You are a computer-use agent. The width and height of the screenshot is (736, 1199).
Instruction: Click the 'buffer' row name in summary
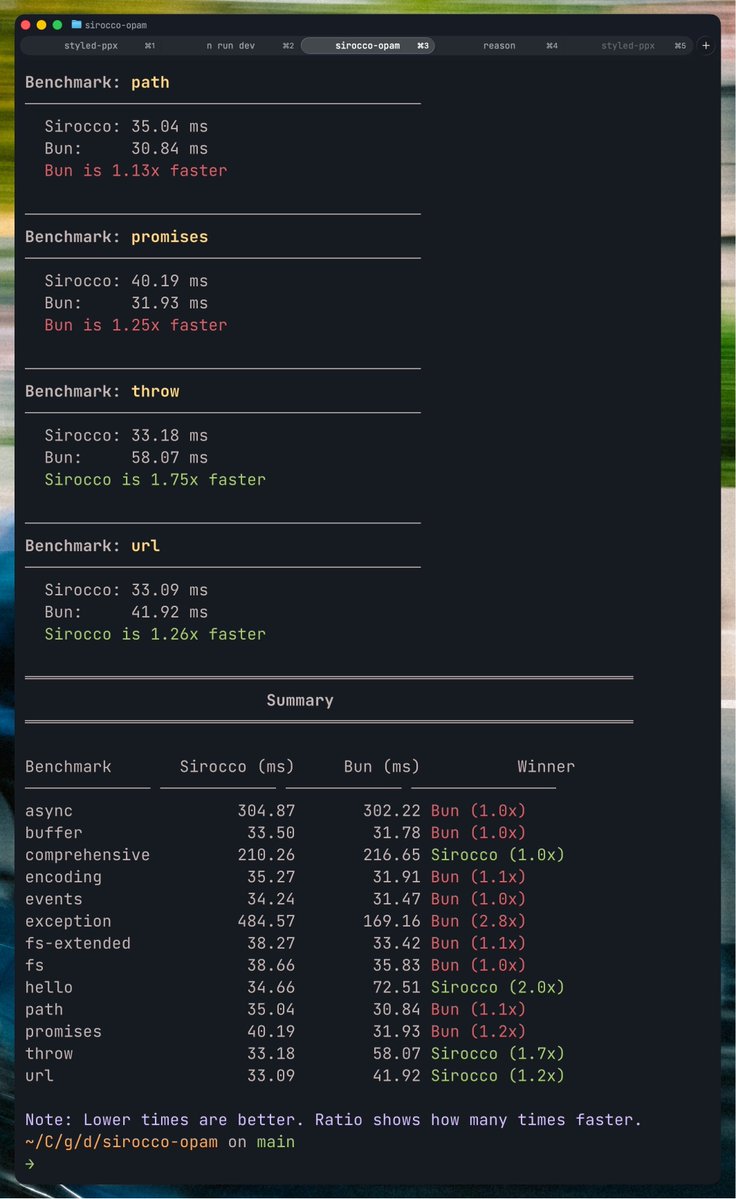click(x=53, y=833)
